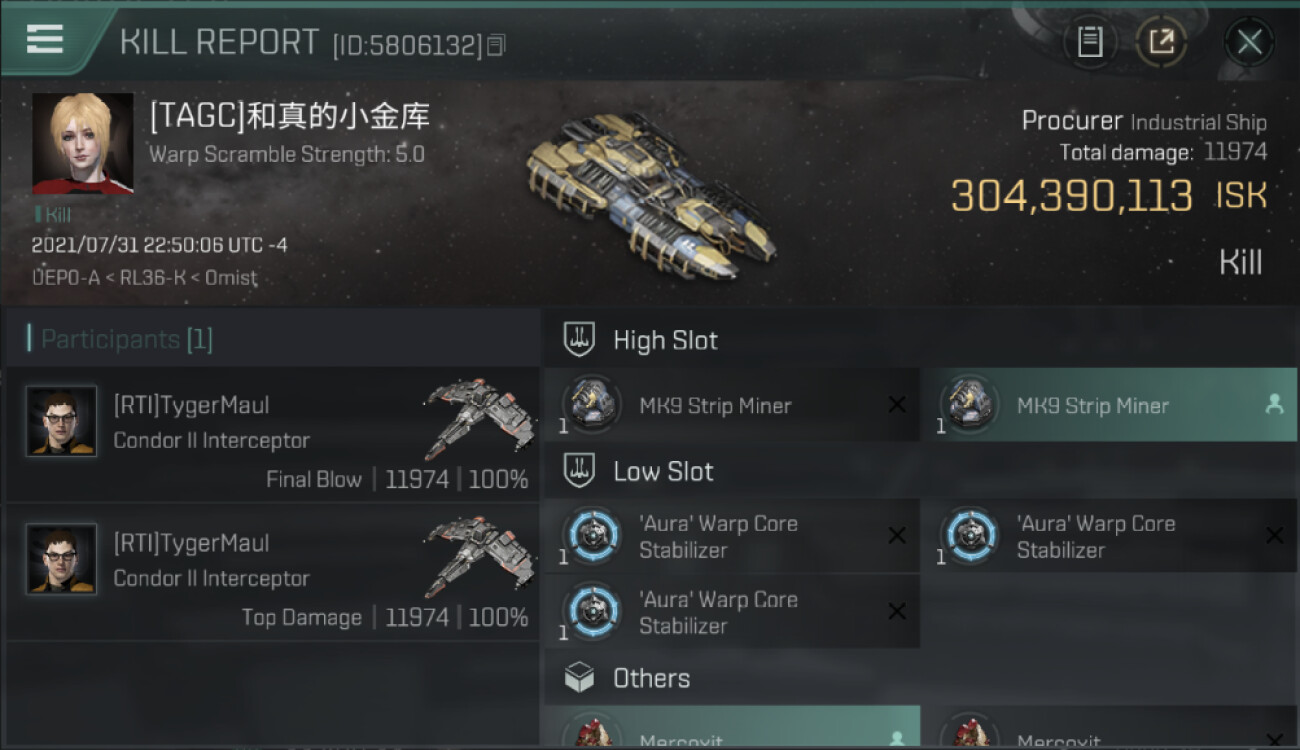Open the Final Blow TygerMaul participant entry
1300x750 pixels.
(x=273, y=435)
